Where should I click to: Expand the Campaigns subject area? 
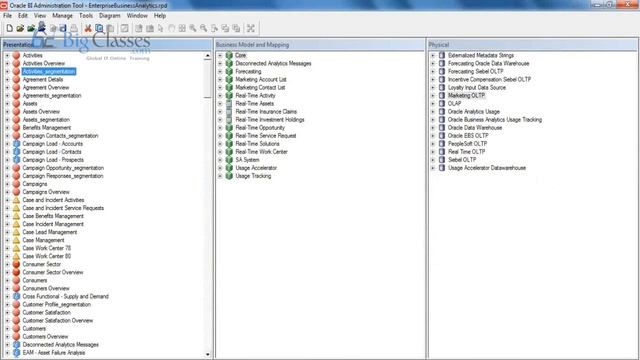coord(7,184)
